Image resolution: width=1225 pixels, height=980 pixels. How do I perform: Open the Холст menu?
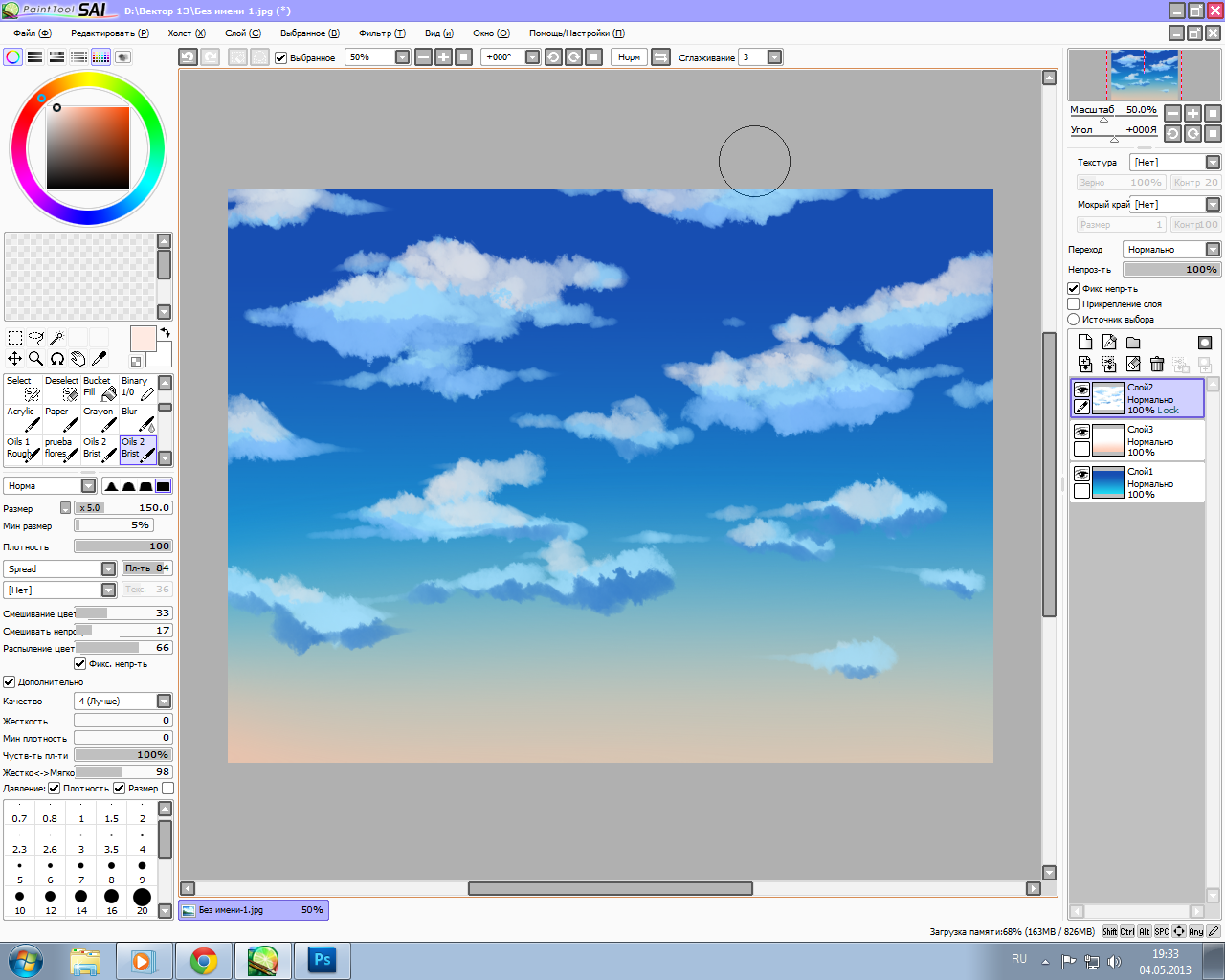click(x=187, y=33)
